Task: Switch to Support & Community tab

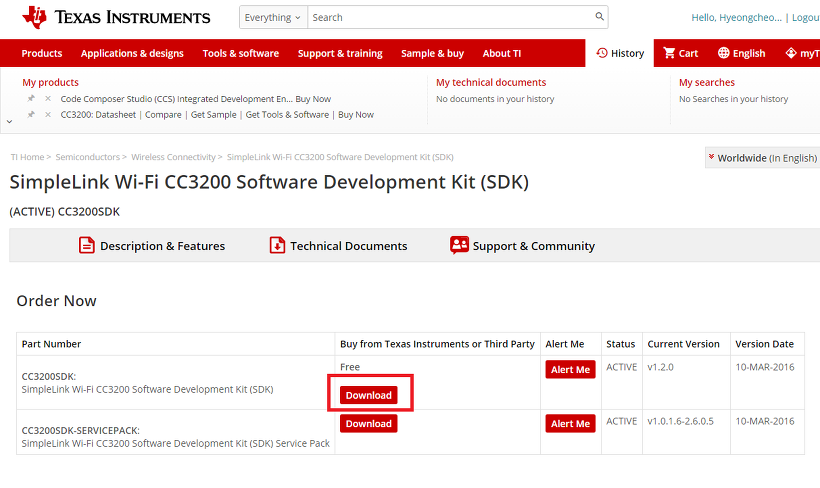Action: 534,246
